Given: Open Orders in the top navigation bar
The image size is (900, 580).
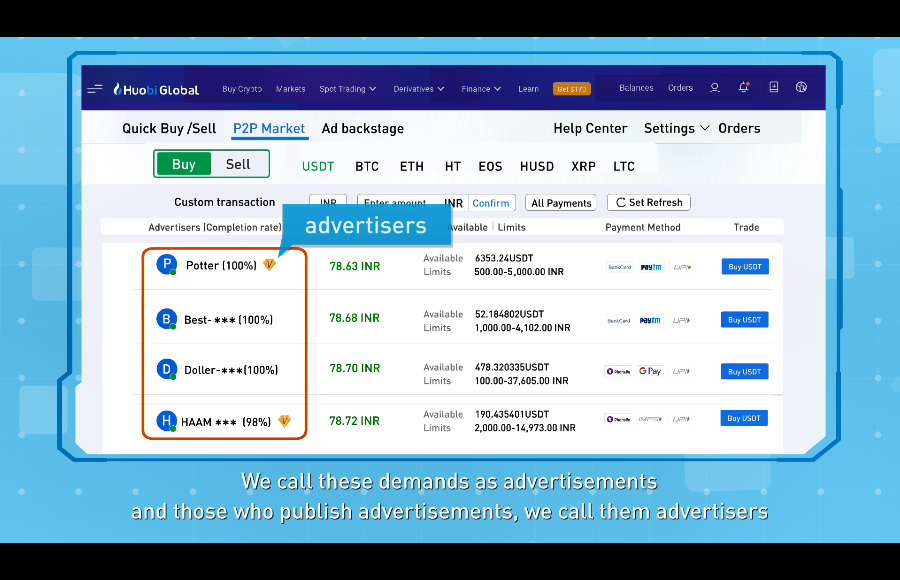Looking at the screenshot, I should coord(680,88).
